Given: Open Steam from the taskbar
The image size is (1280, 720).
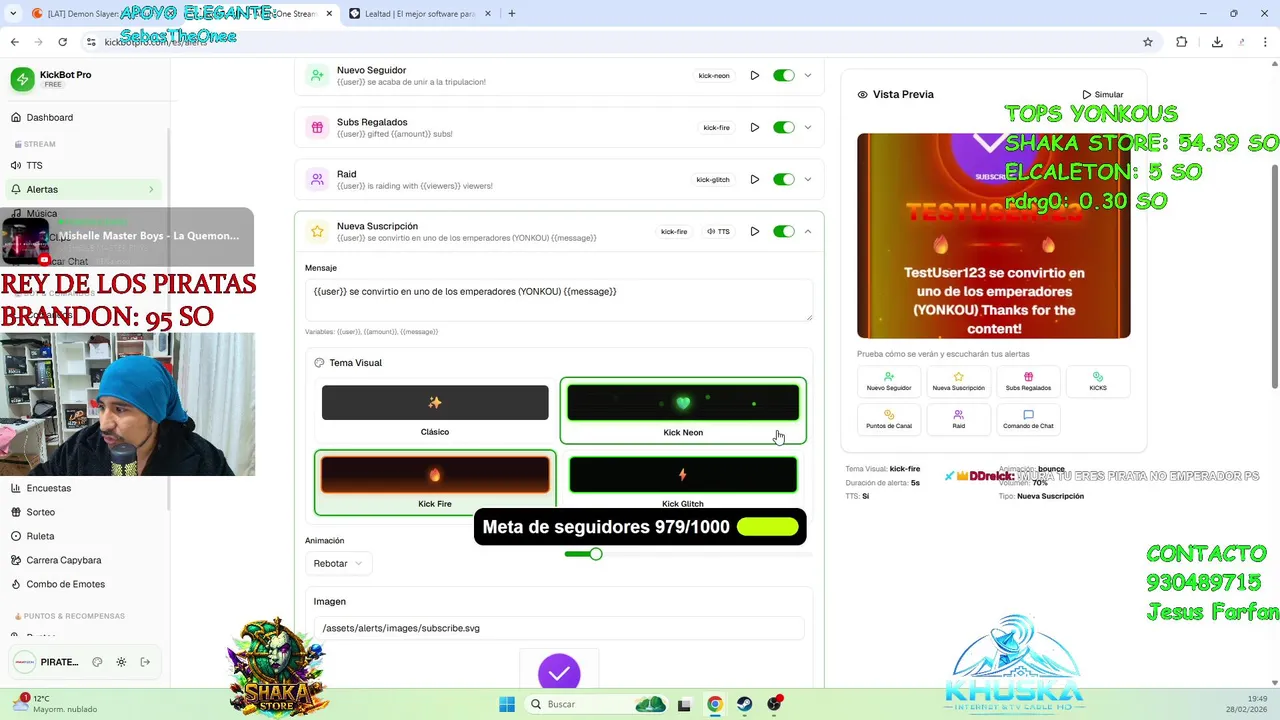Looking at the screenshot, I should [x=744, y=704].
